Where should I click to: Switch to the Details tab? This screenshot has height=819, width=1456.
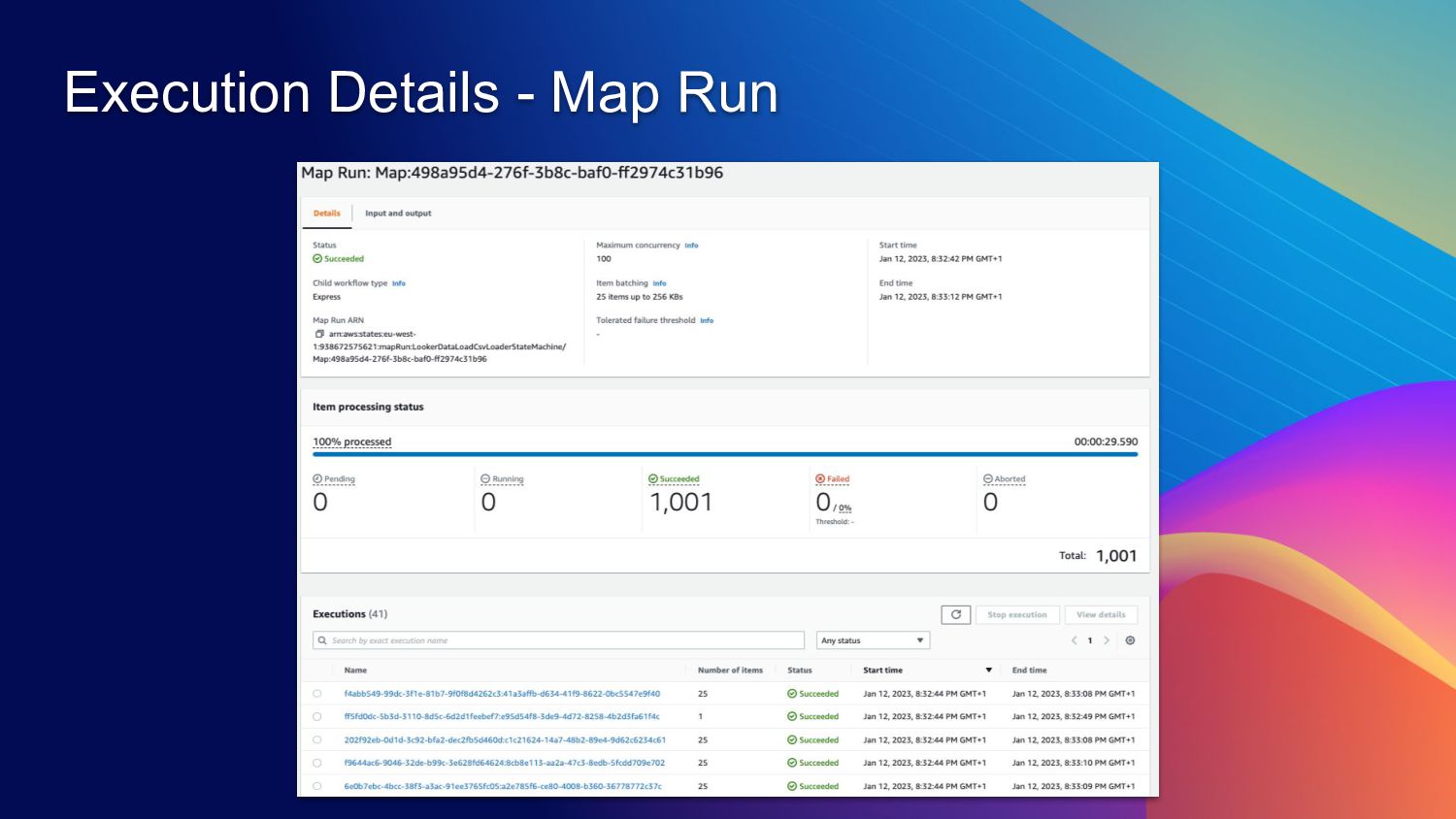pos(327,213)
